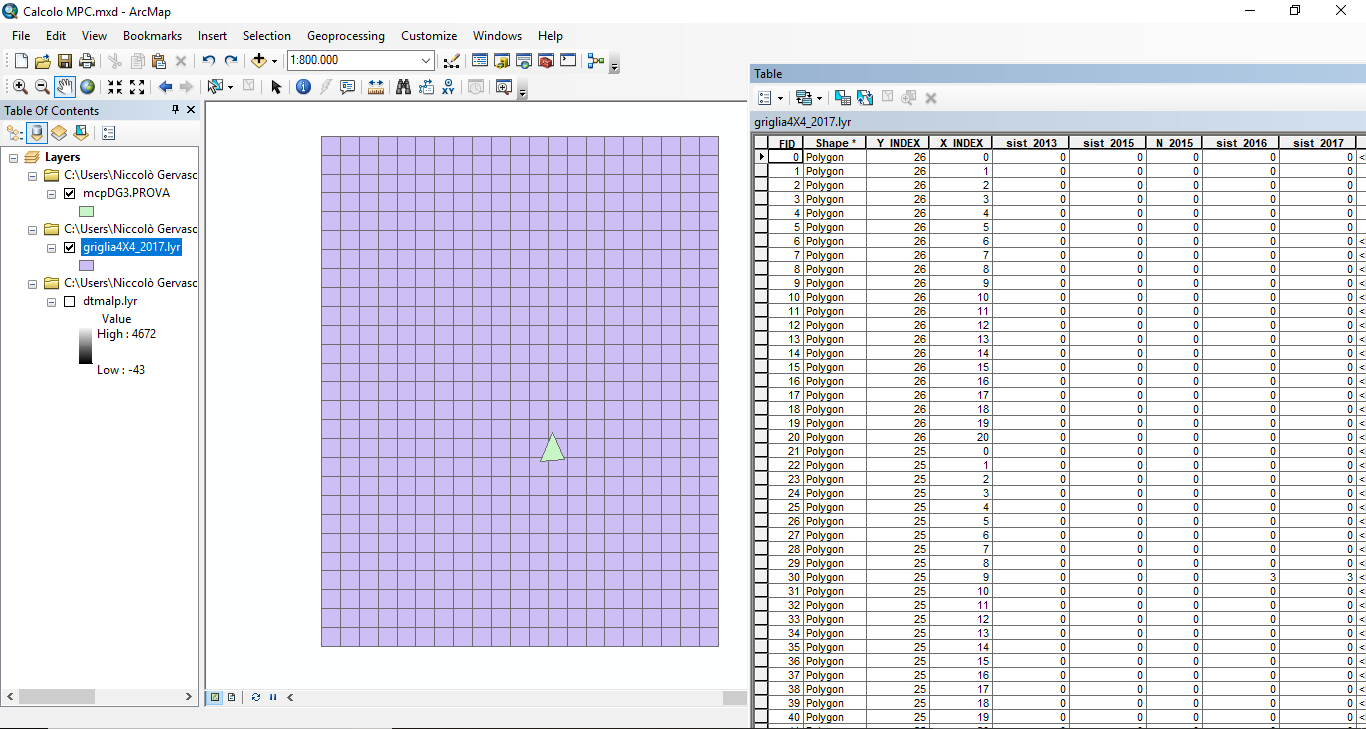Hide the griglia4X4_2017.lyr layer
The image size is (1366, 729).
click(x=69, y=248)
